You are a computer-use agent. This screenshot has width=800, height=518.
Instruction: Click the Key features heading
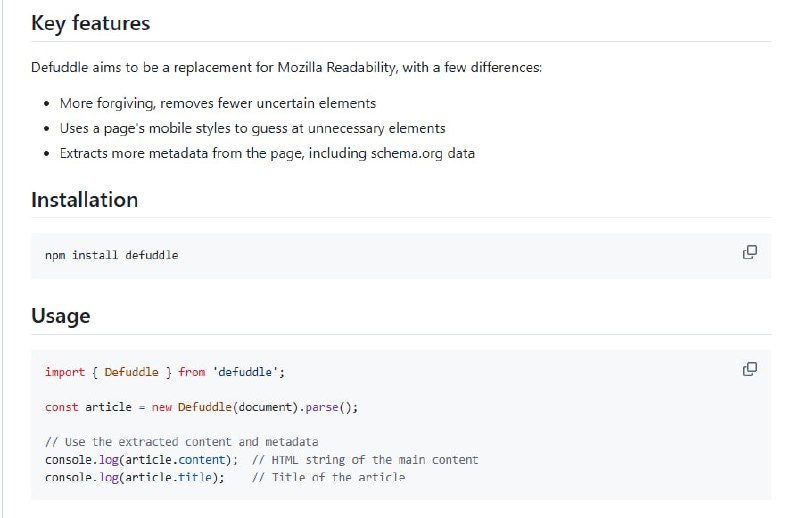[90, 23]
